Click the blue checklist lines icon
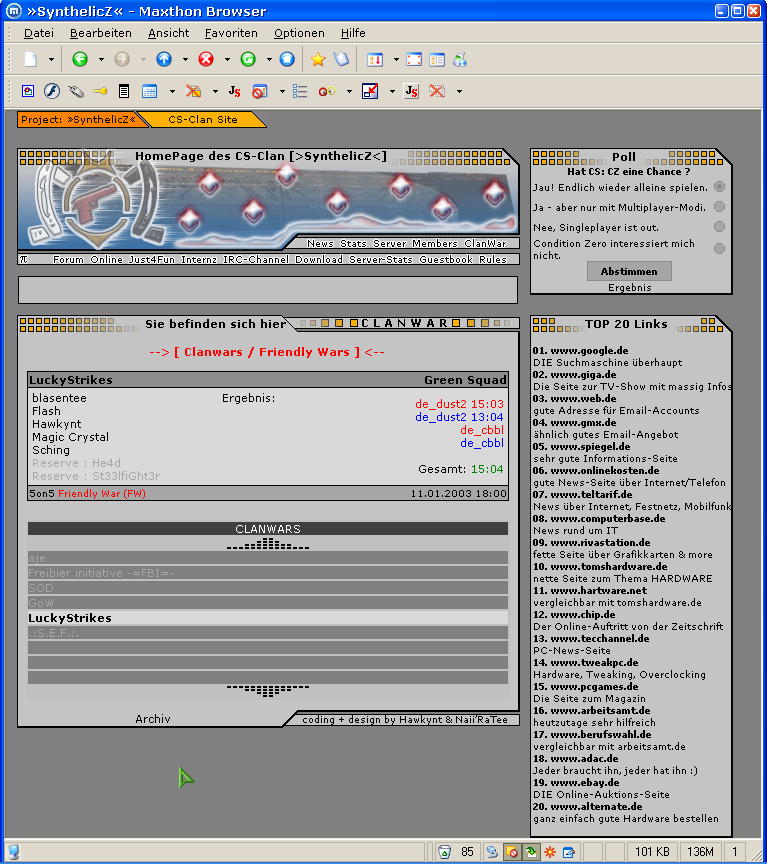This screenshot has height=864, width=767. pos(300,91)
